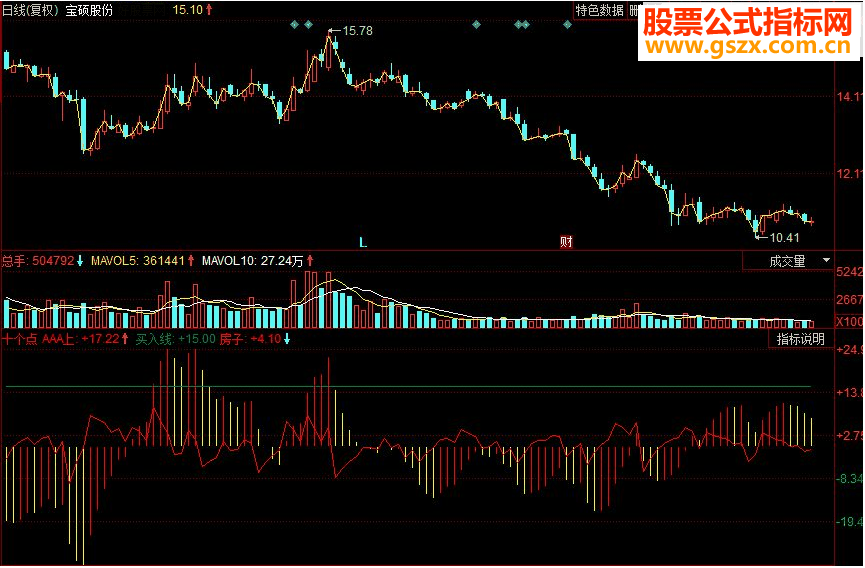
Task: Toggle the MAVOL5 line label
Action: (x=143, y=260)
